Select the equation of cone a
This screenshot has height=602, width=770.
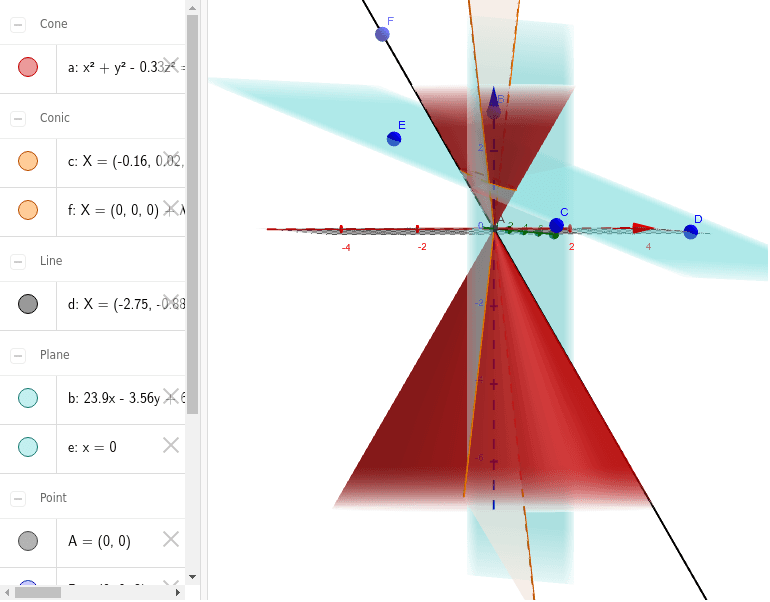point(127,67)
